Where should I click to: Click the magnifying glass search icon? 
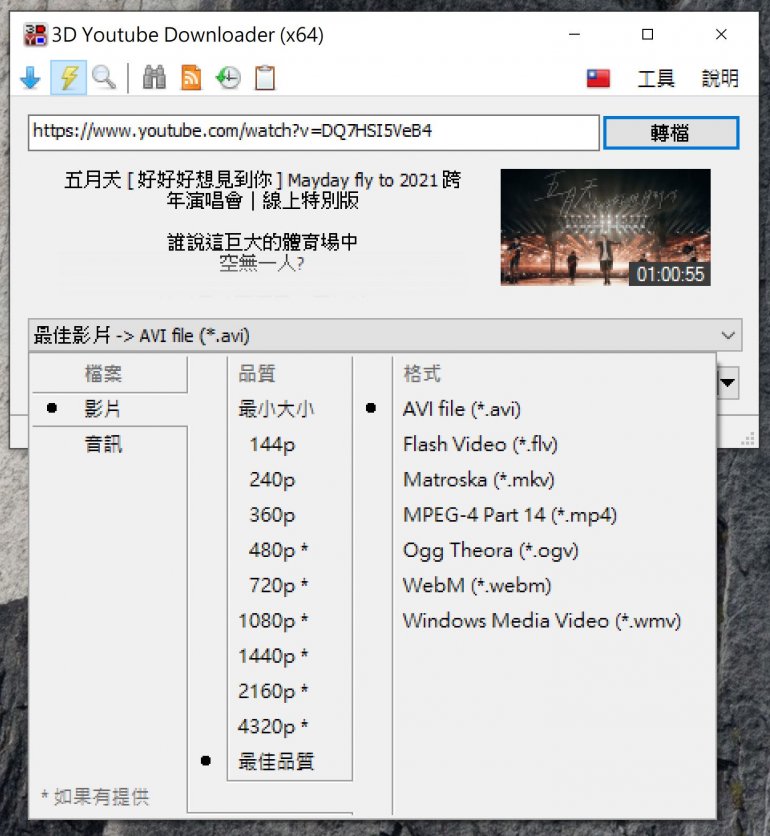tap(104, 78)
